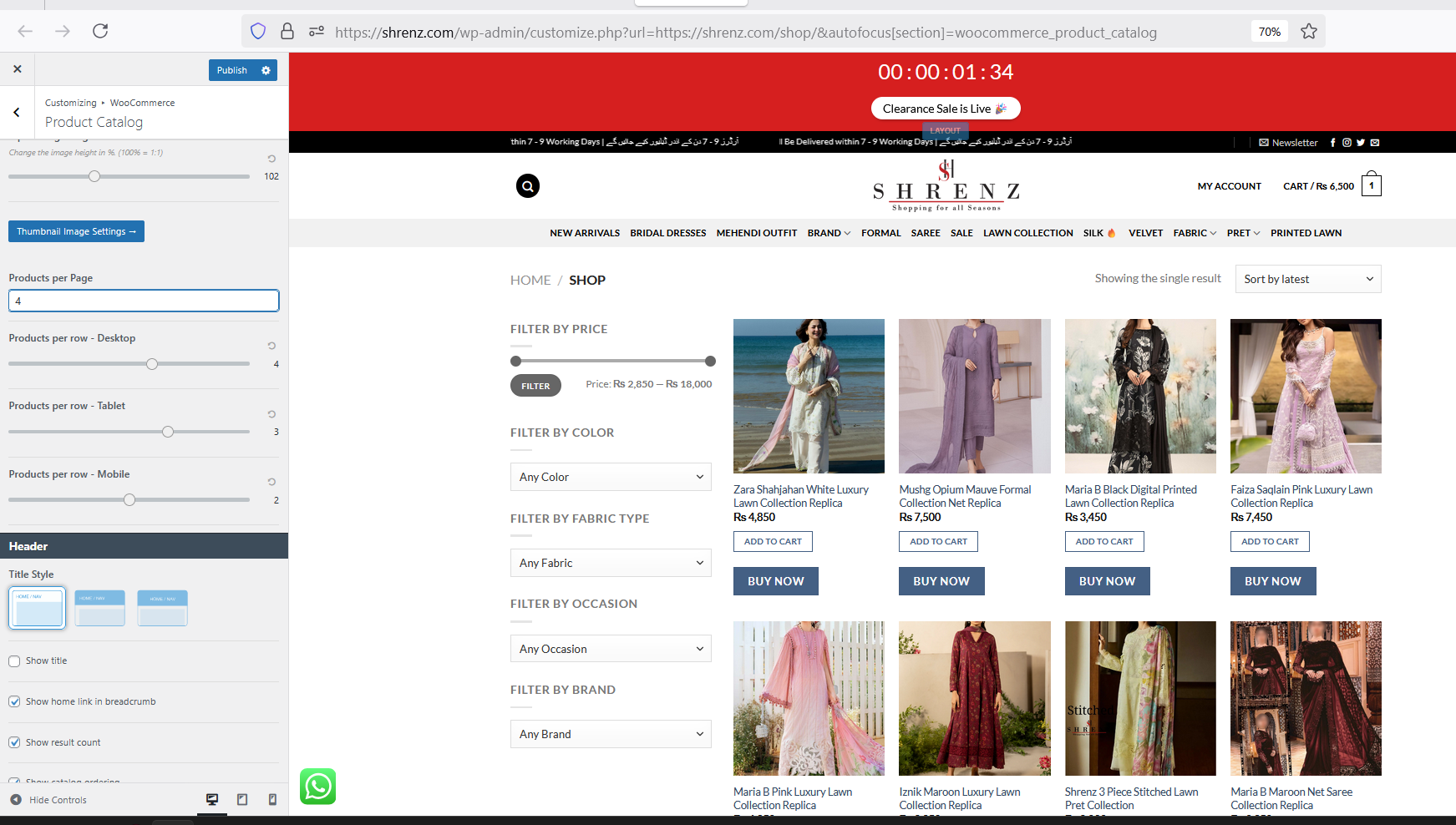1456x825 pixels.
Task: Open the Instagram icon in top bar
Action: [x=1347, y=143]
